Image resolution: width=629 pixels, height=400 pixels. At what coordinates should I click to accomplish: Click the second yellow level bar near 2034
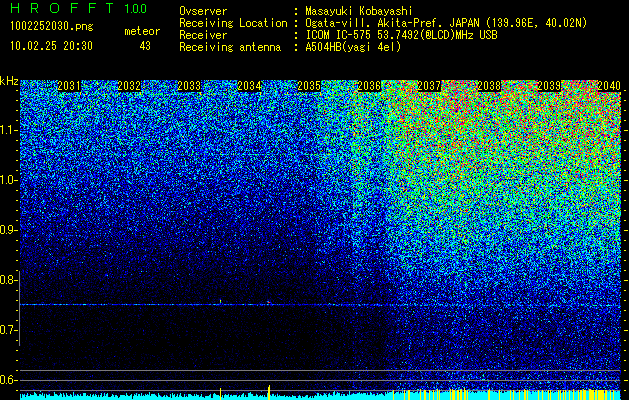269,392
